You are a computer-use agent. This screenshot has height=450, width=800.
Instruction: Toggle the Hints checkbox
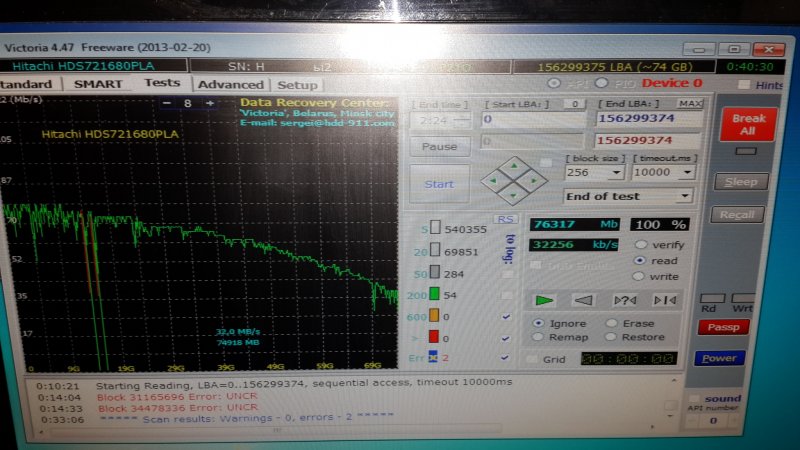744,85
